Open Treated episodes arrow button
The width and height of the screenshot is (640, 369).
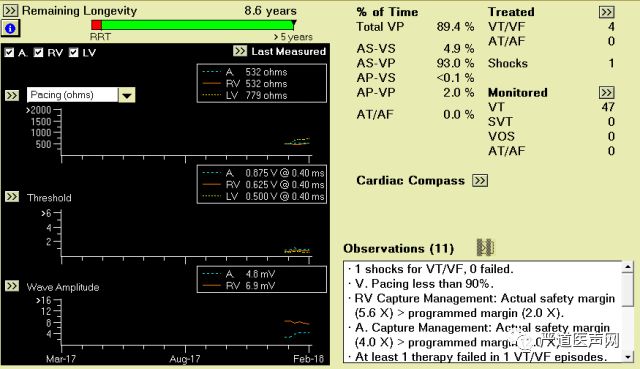pos(607,12)
